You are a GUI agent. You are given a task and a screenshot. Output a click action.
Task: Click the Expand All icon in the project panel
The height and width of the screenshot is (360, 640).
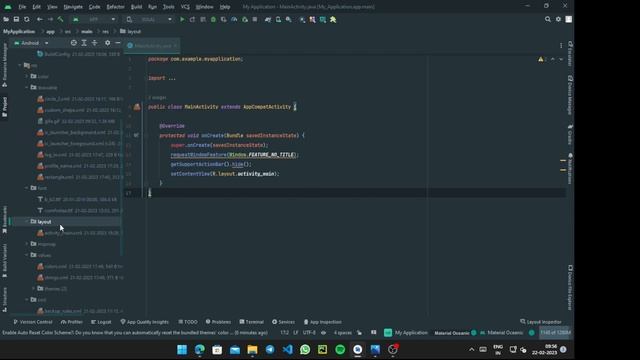[x=84, y=43]
